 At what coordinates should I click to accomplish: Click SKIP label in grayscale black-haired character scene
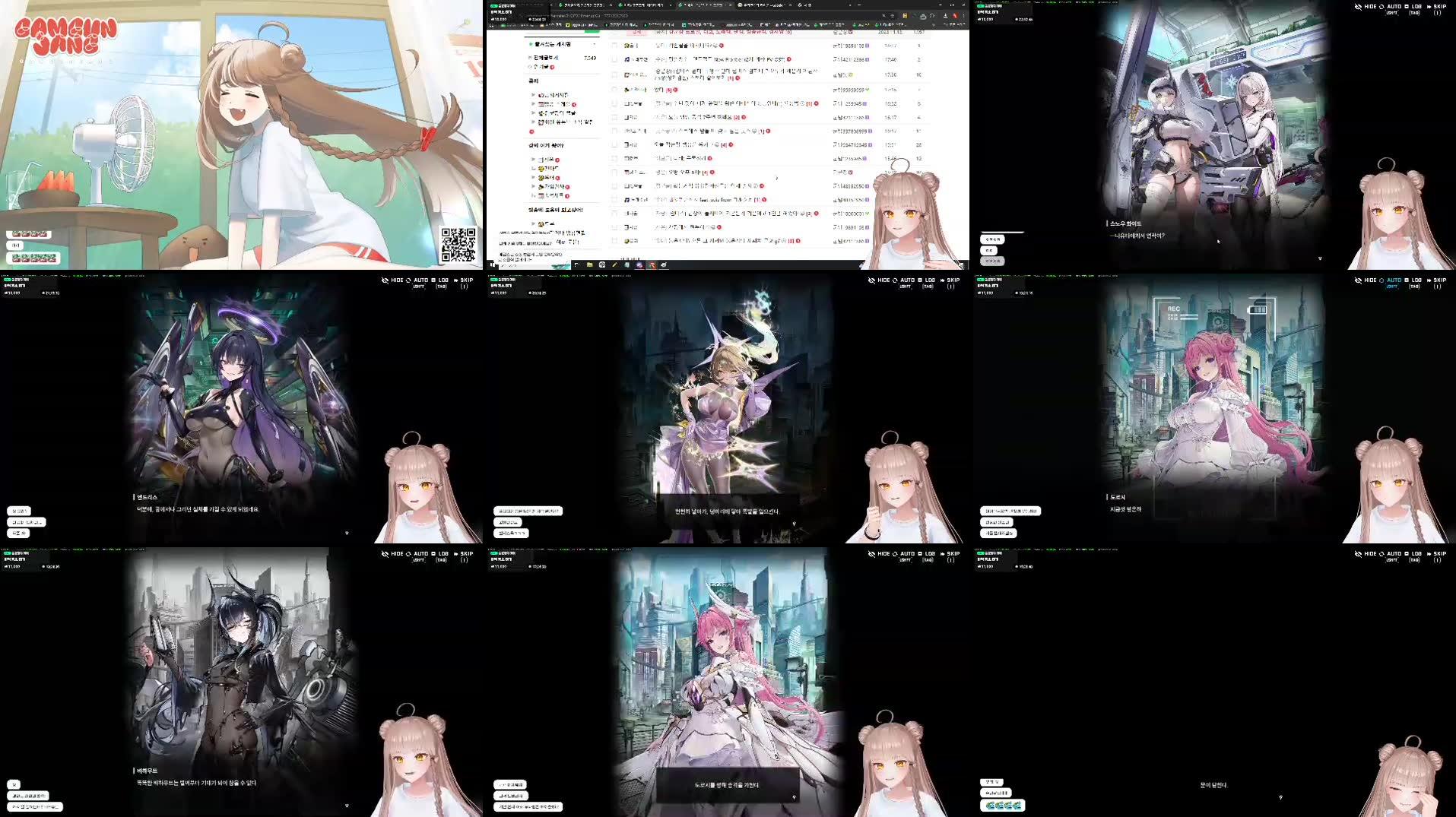click(467, 554)
